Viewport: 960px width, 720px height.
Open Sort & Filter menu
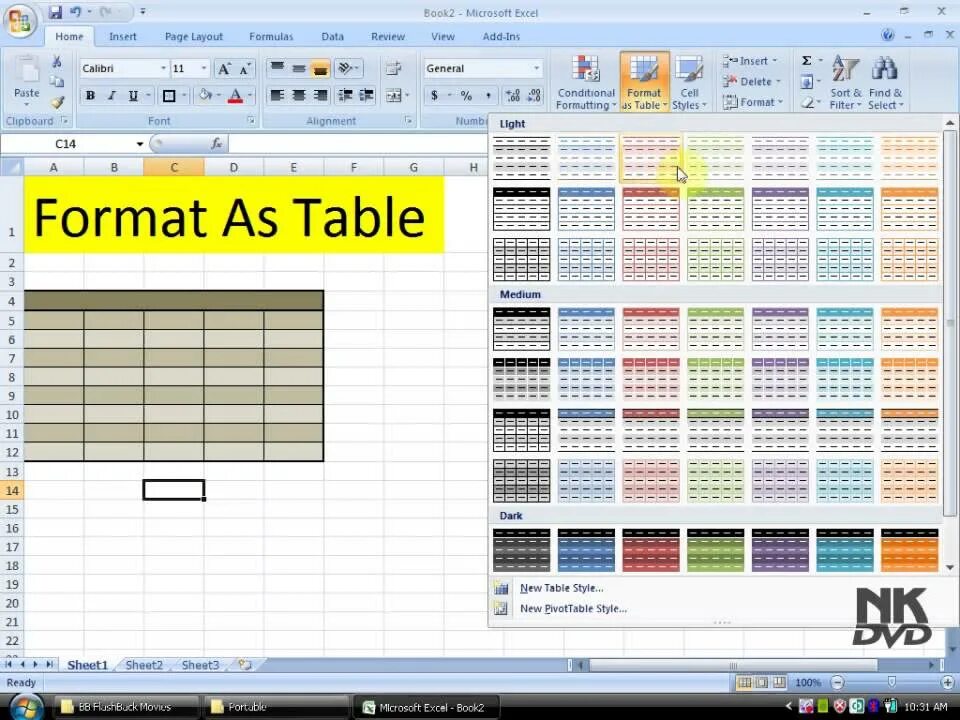click(x=846, y=83)
